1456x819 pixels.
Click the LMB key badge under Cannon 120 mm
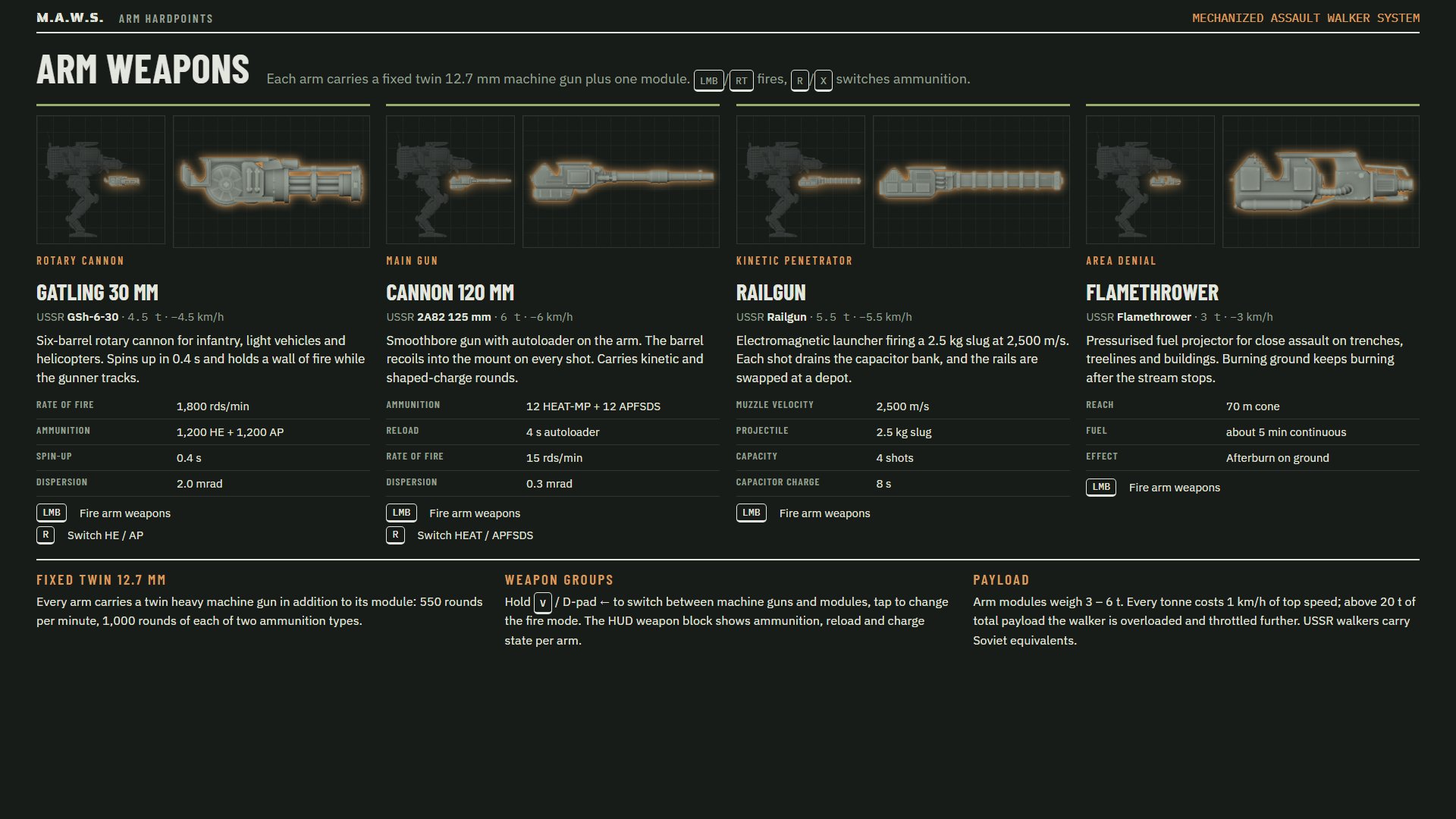(402, 513)
